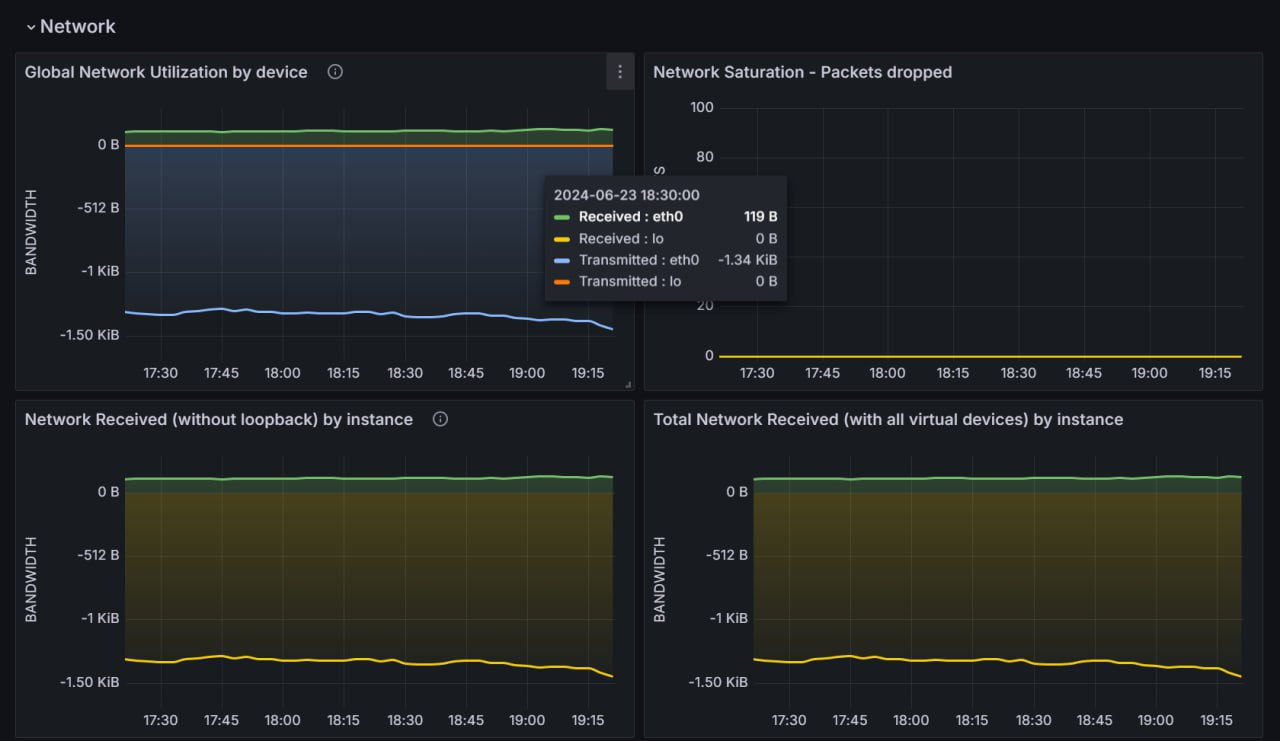The height and width of the screenshot is (741, 1280).
Task: Click the Network section heading
Action: tap(77, 27)
